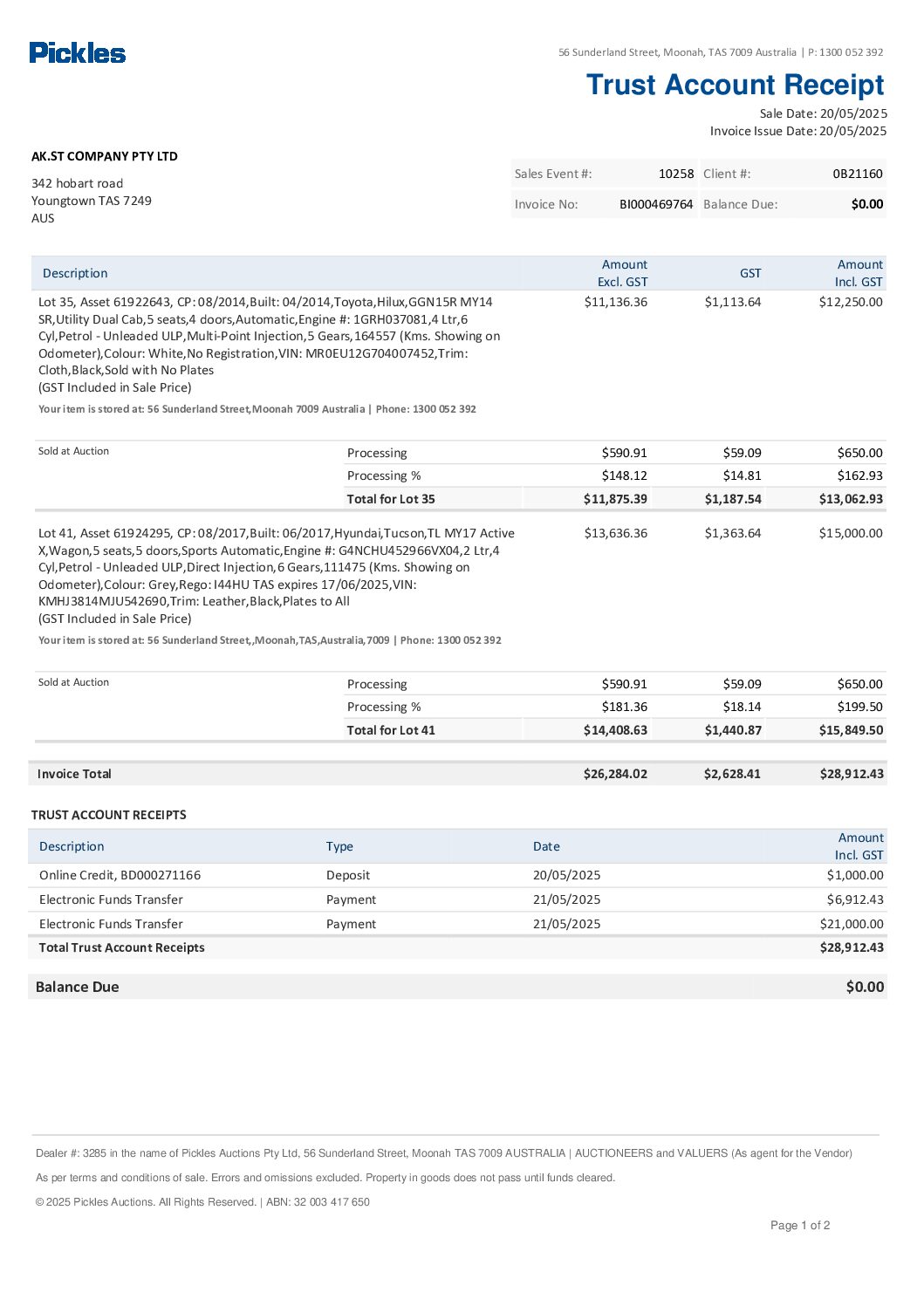Click the Lot 35 sale price $11,136.36
This screenshot has width=924, height=1306.
tap(616, 302)
